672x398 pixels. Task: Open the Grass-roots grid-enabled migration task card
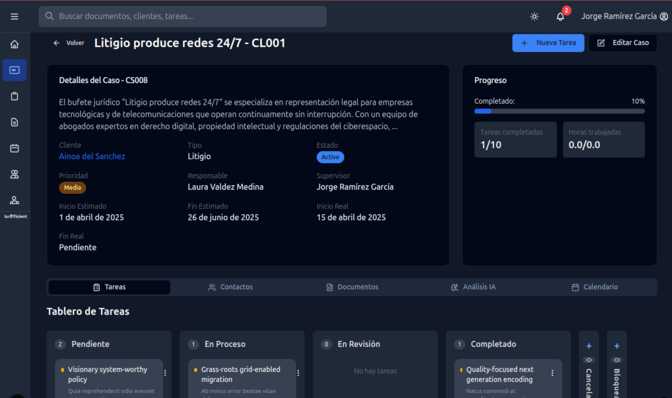pyautogui.click(x=242, y=378)
